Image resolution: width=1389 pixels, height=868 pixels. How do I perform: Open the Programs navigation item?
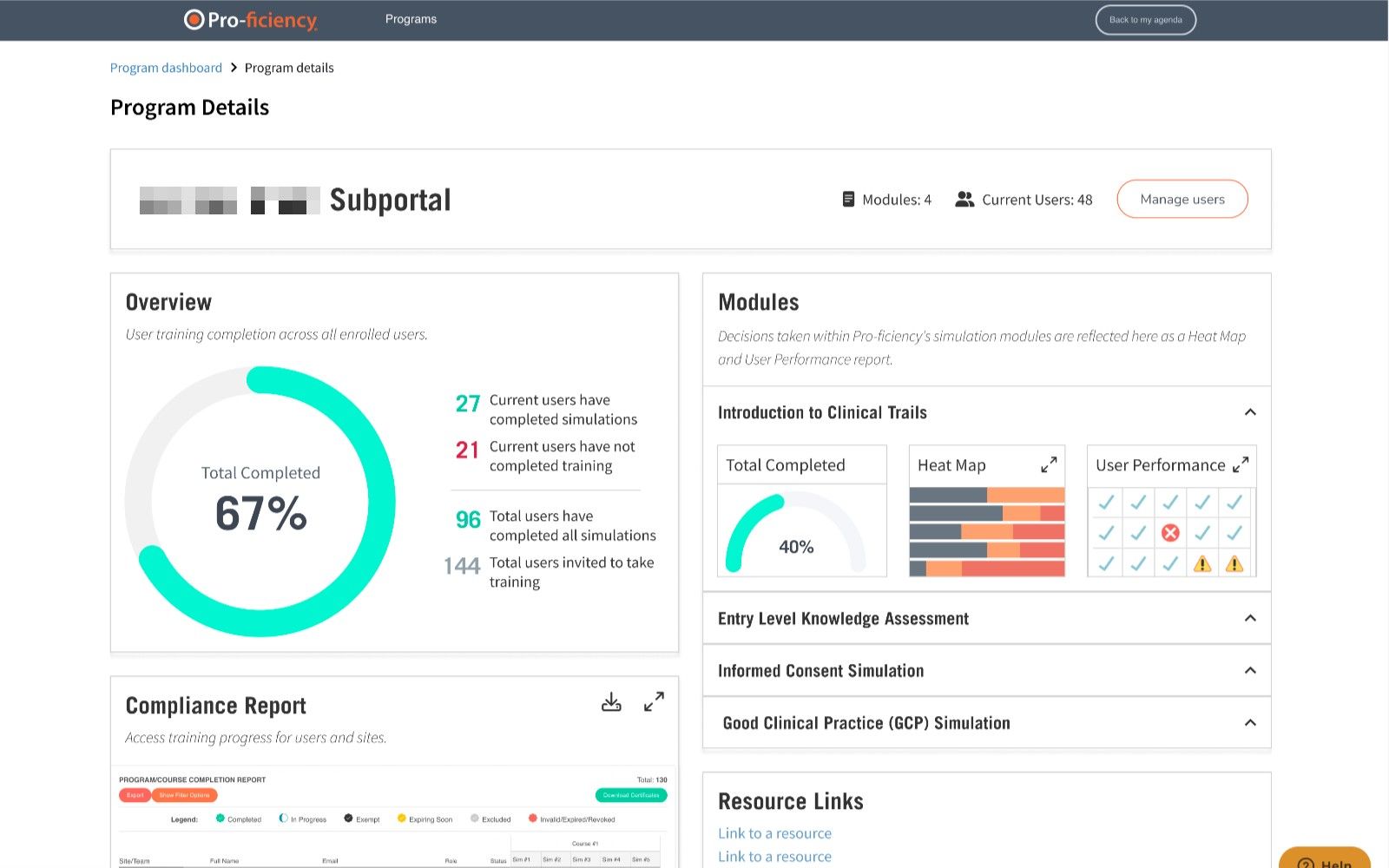pyautogui.click(x=411, y=18)
